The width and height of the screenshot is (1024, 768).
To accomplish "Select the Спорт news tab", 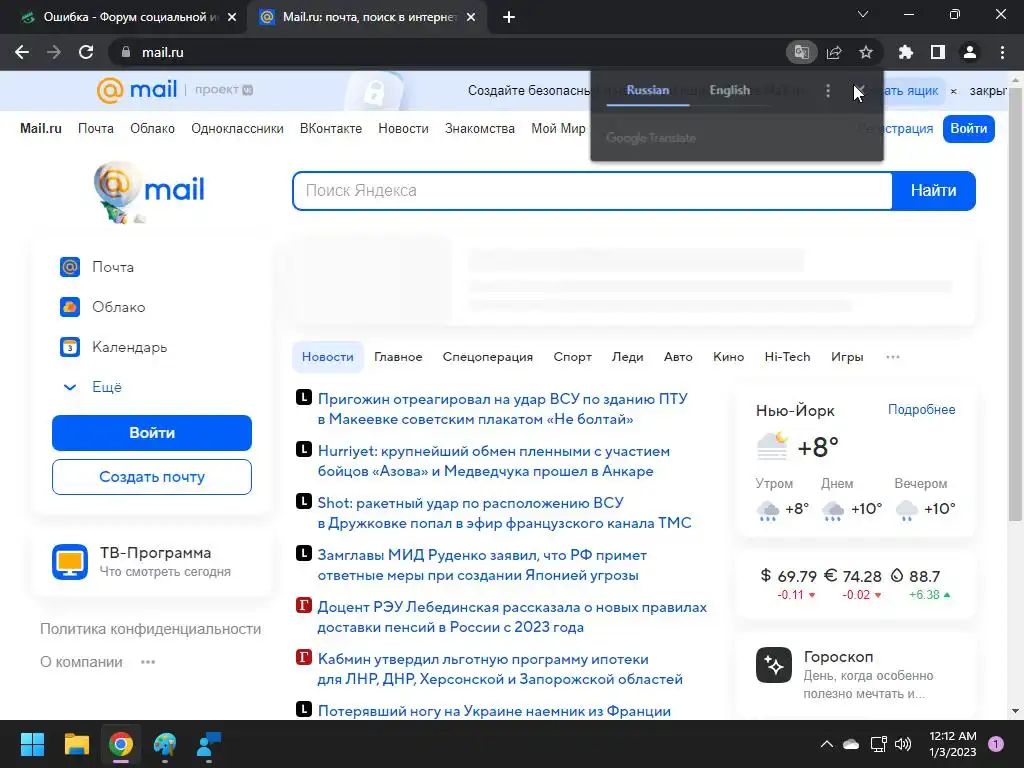I will pos(572,357).
